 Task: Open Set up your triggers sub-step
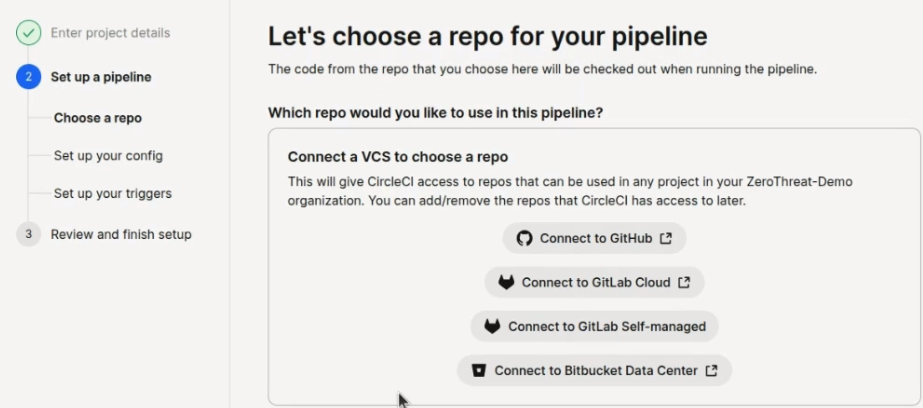pyautogui.click(x=112, y=194)
